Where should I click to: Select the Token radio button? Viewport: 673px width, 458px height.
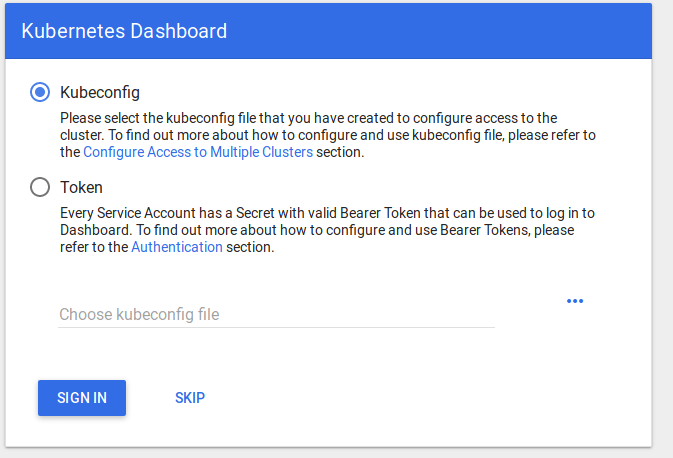point(40,187)
